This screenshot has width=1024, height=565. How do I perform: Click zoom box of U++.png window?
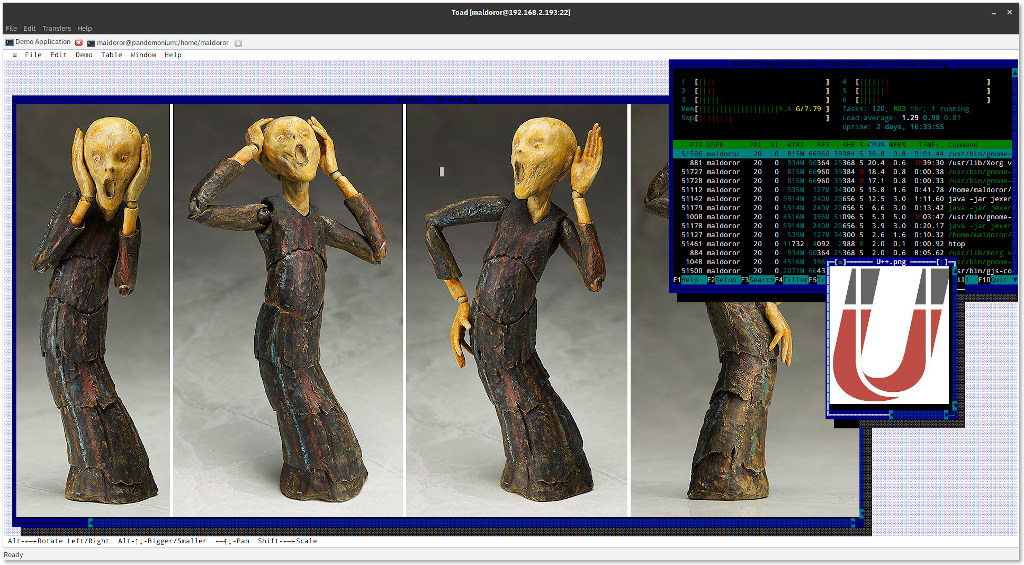(941, 263)
